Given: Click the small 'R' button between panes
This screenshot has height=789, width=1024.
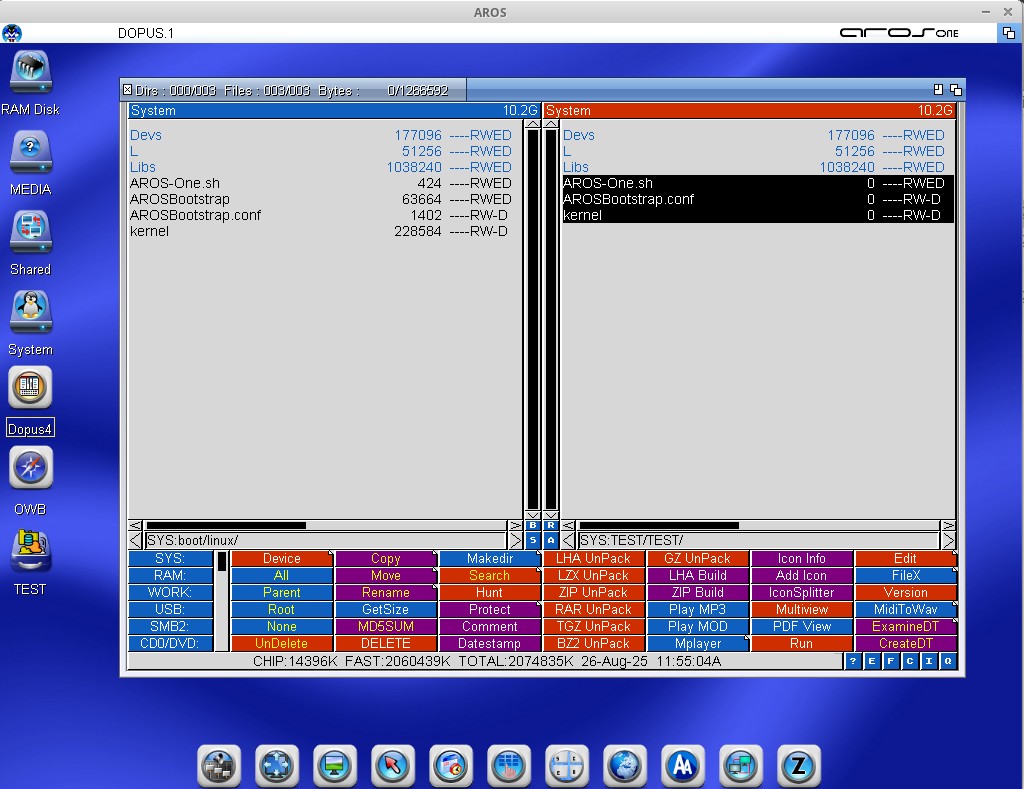Looking at the screenshot, I should coord(550,525).
